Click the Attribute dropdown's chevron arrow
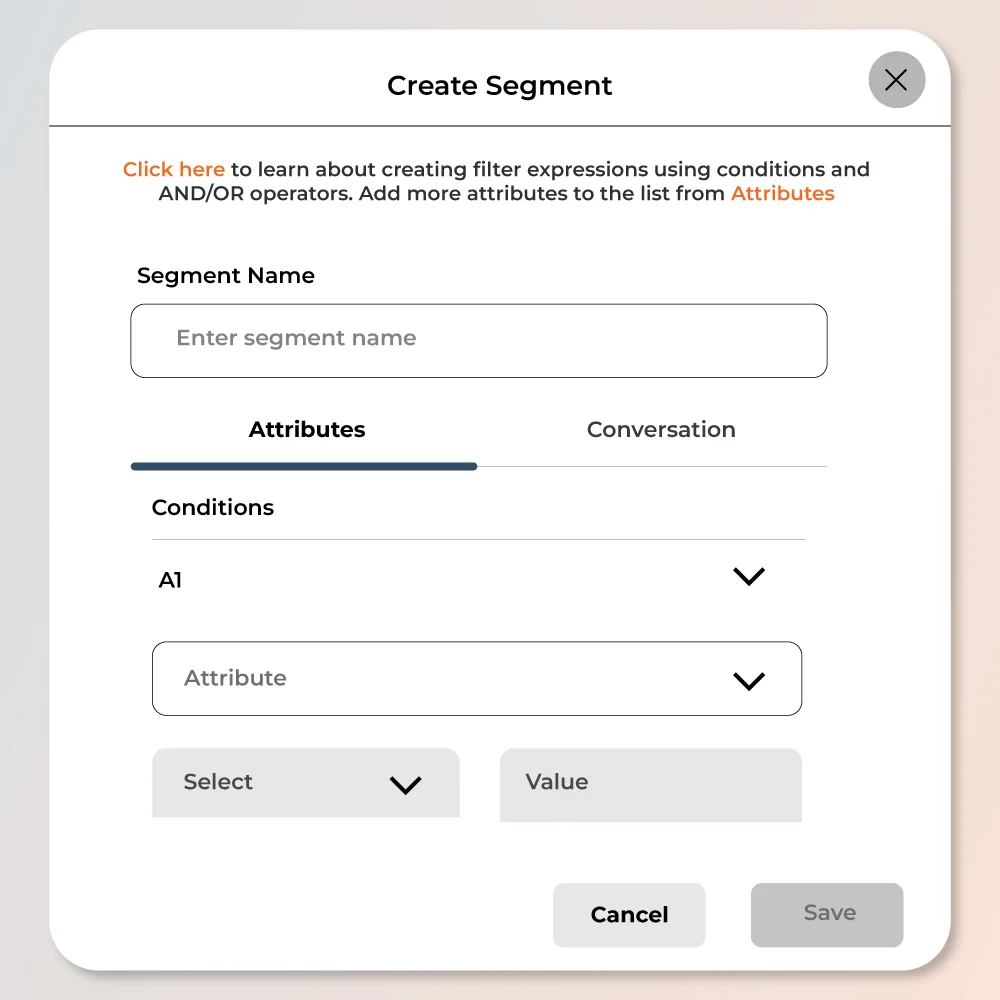This screenshot has width=1000, height=1000. tap(748, 681)
